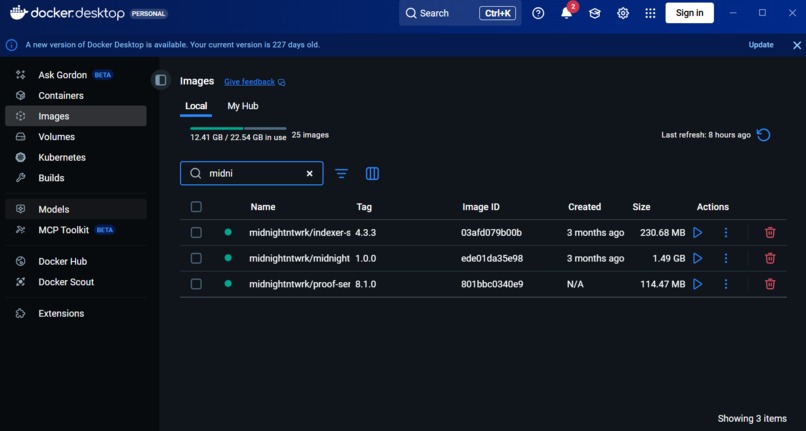Sort by Image ID column header
Image resolution: width=806 pixels, height=431 pixels.
[x=481, y=207]
